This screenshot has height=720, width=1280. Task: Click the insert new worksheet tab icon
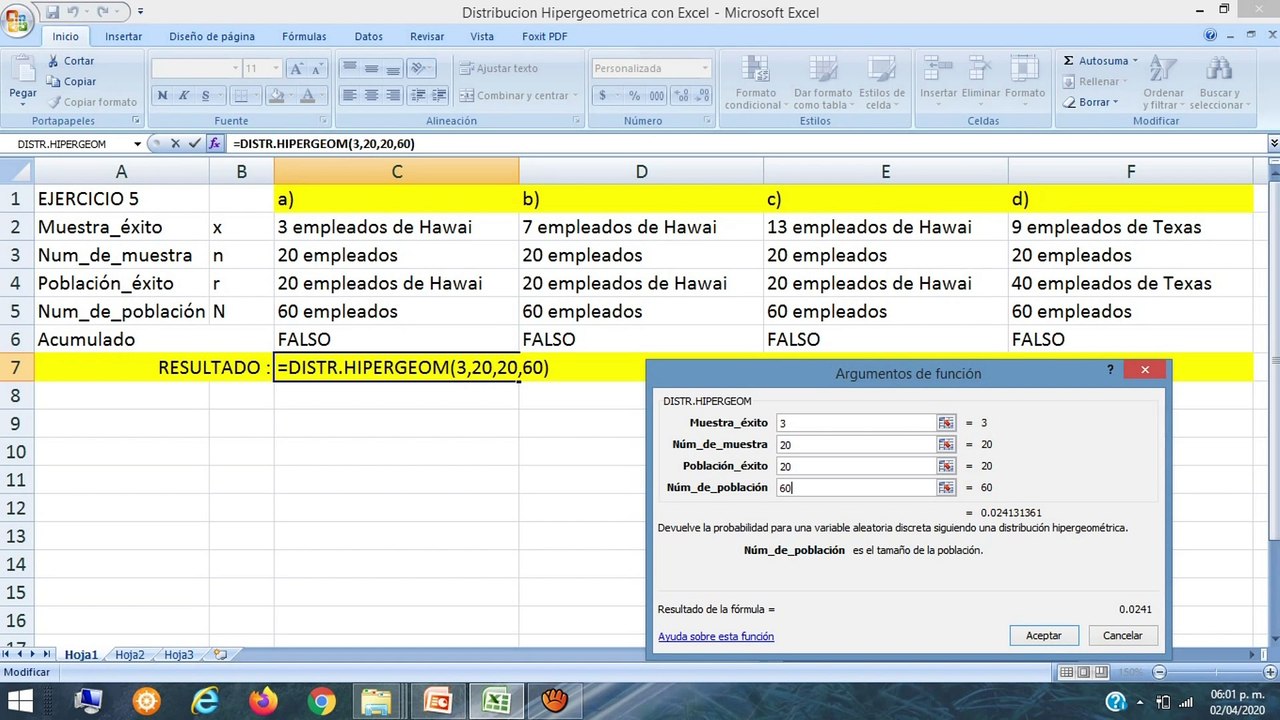point(220,655)
